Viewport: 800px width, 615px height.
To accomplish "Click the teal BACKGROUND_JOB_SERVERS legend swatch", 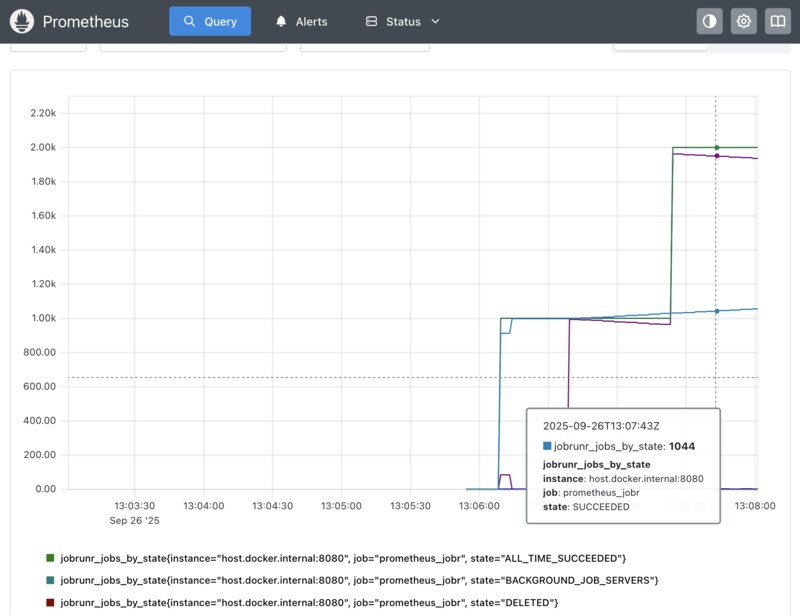I will tap(50, 580).
